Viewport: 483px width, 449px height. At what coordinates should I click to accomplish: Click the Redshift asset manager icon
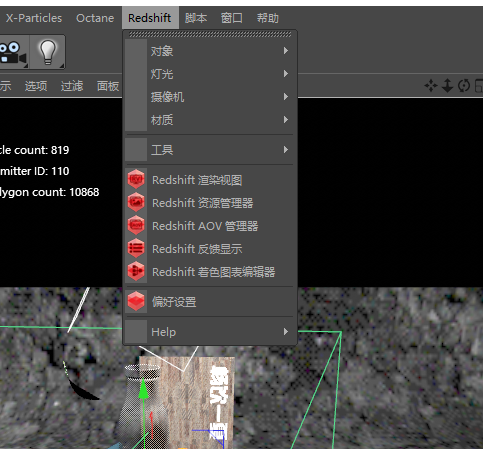(136, 202)
